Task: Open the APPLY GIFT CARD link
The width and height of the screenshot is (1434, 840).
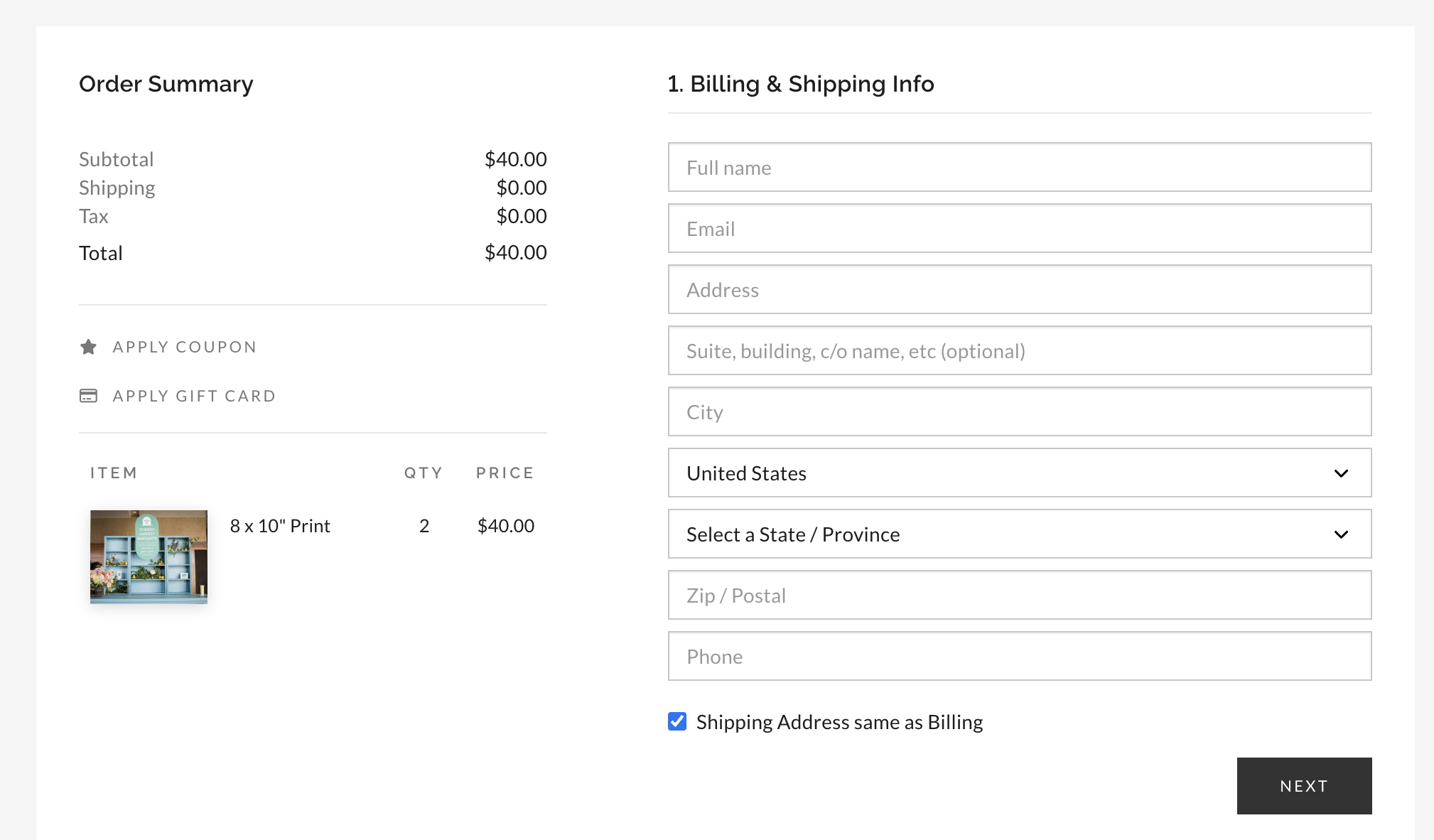Action: 194,396
